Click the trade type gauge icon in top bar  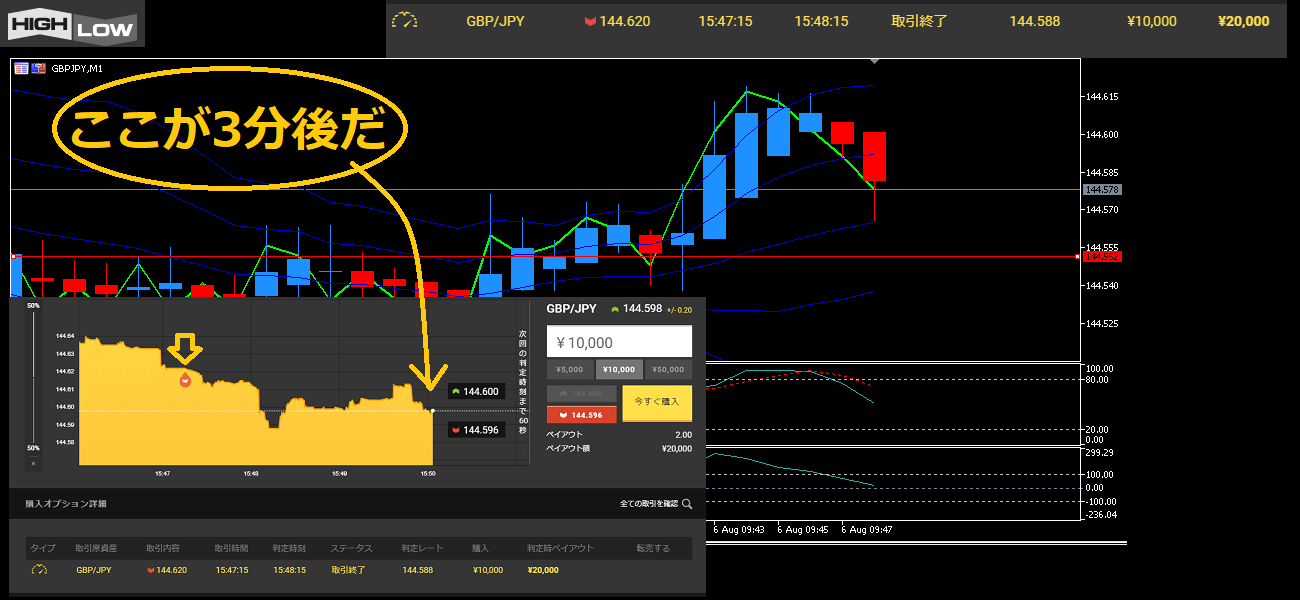point(405,21)
